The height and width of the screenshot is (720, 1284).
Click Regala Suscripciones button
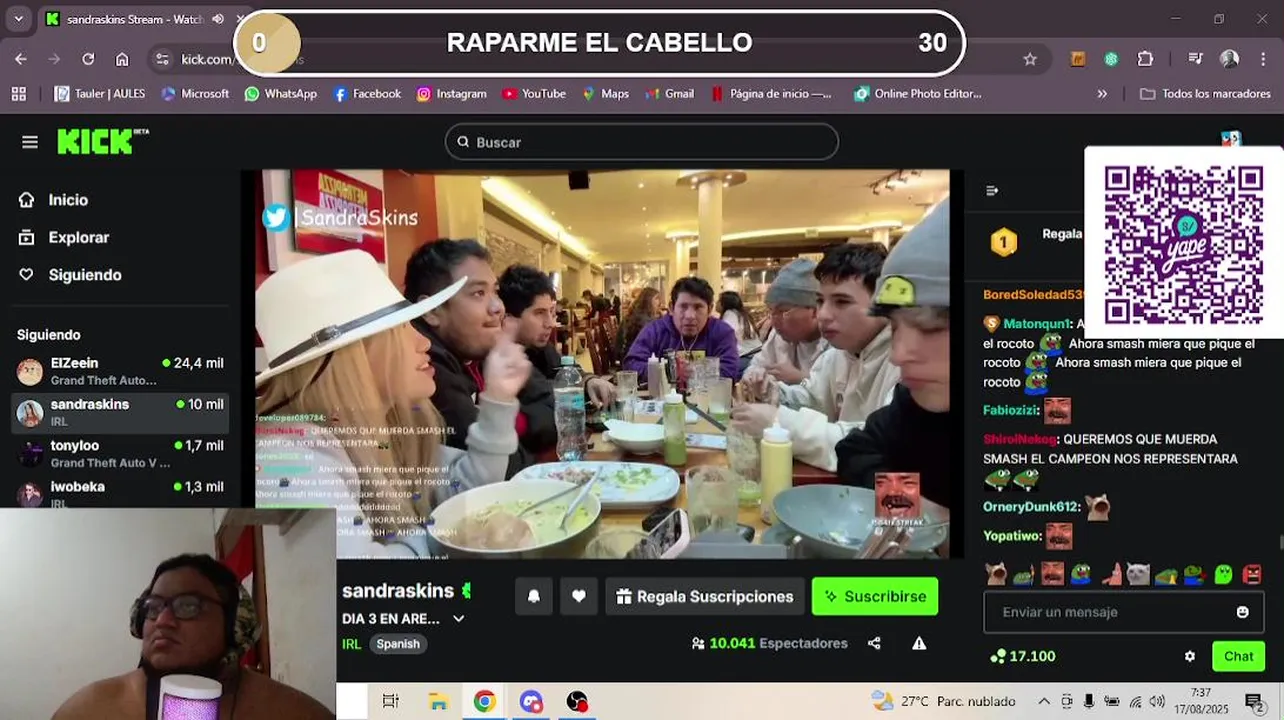pyautogui.click(x=705, y=596)
